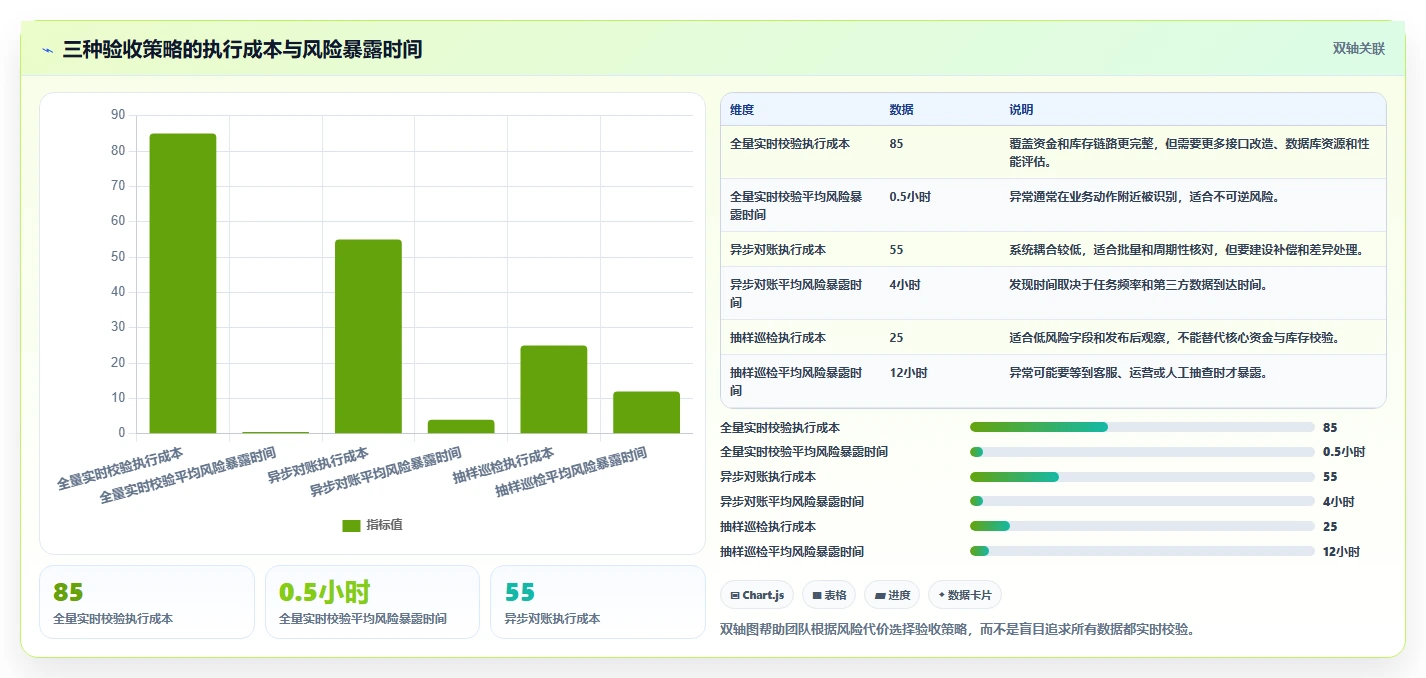Click the 0.5小时 data card

pos(373,602)
